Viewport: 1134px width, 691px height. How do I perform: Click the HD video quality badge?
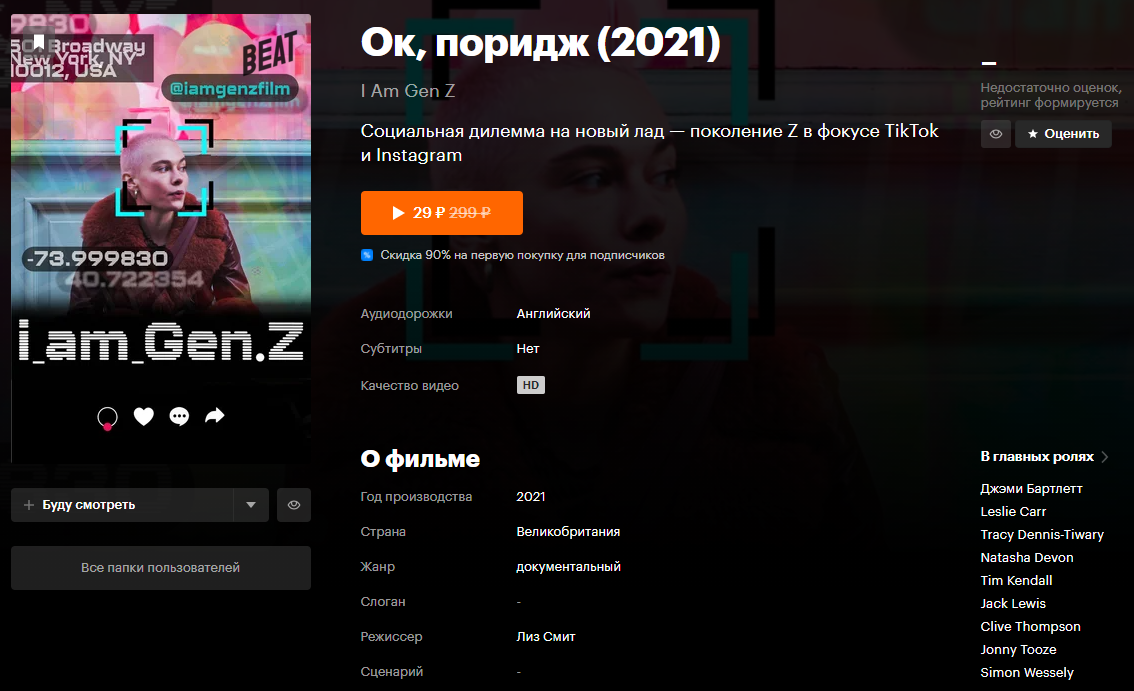coord(531,385)
